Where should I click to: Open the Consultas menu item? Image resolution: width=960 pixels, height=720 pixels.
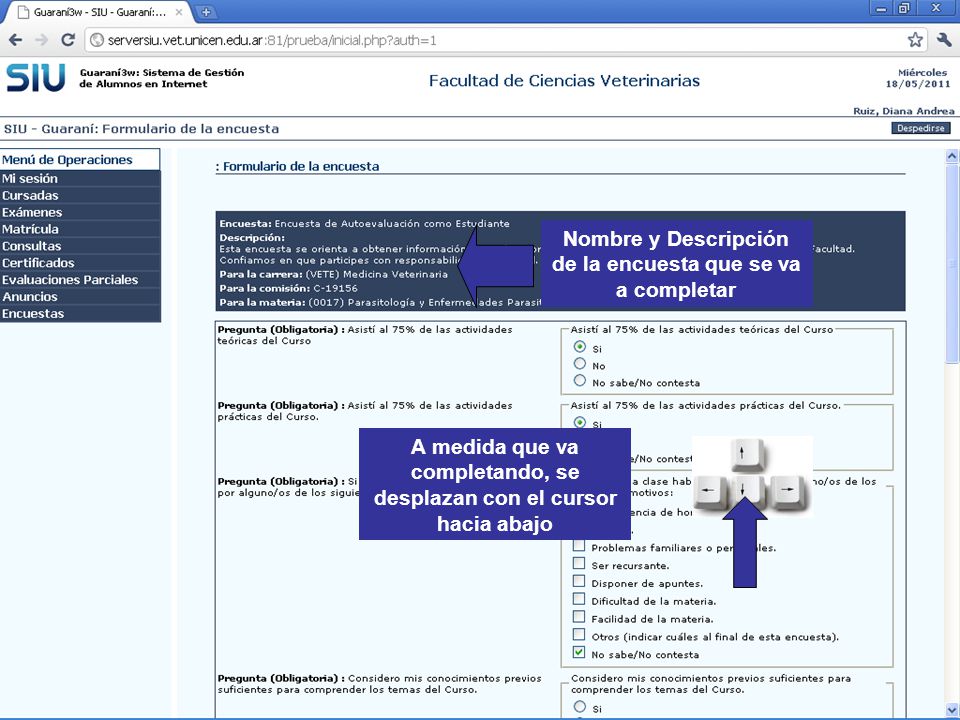[x=80, y=246]
